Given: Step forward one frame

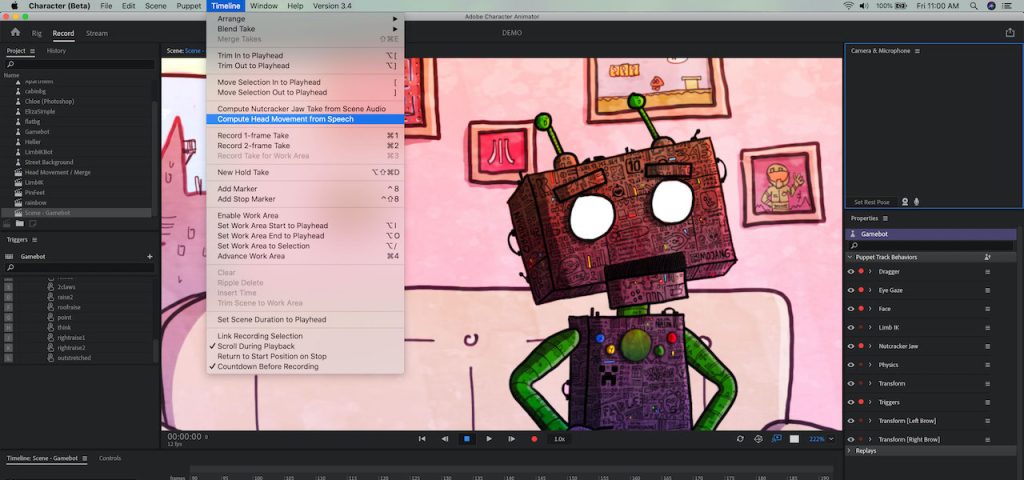Looking at the screenshot, I should (511, 439).
